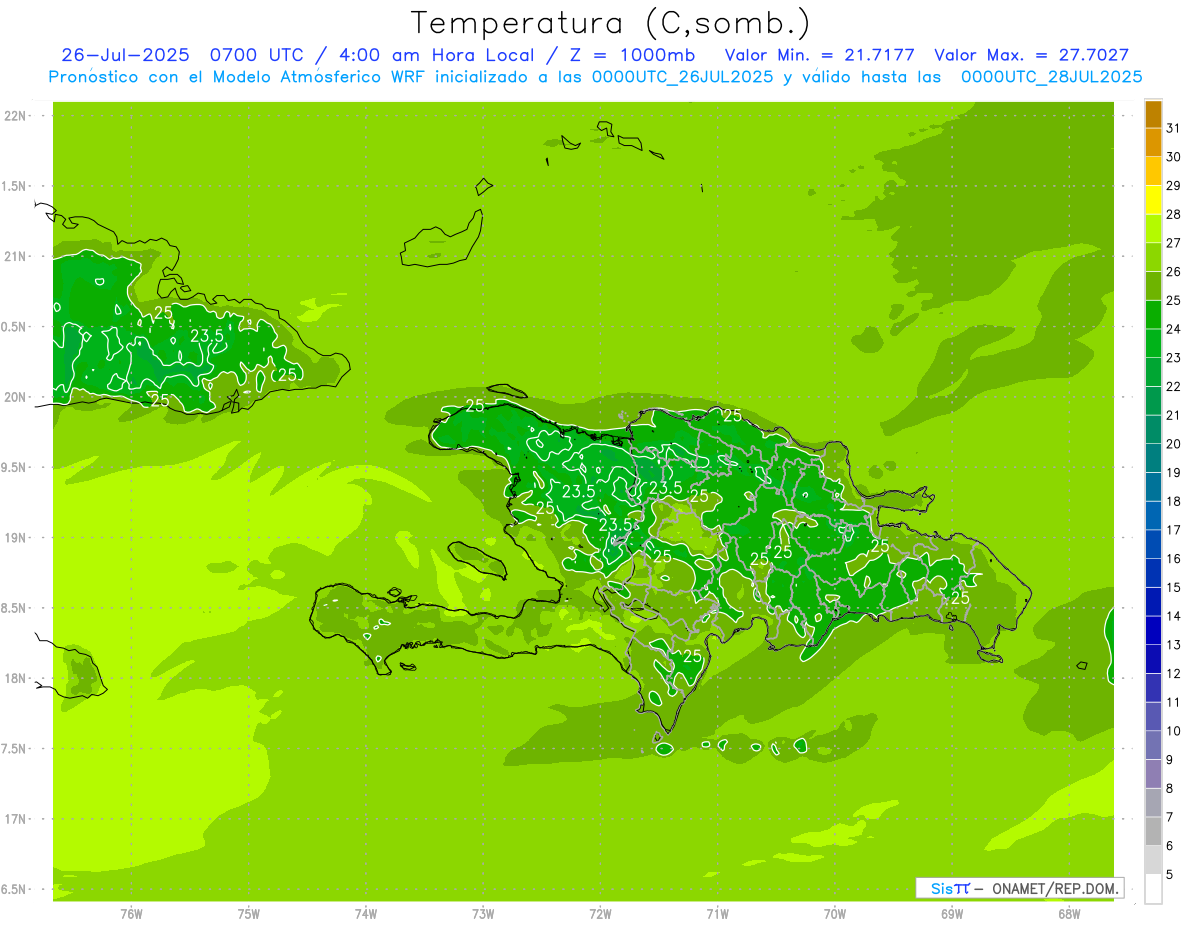Click the "21N" latitude axis label

pyautogui.click(x=15, y=257)
